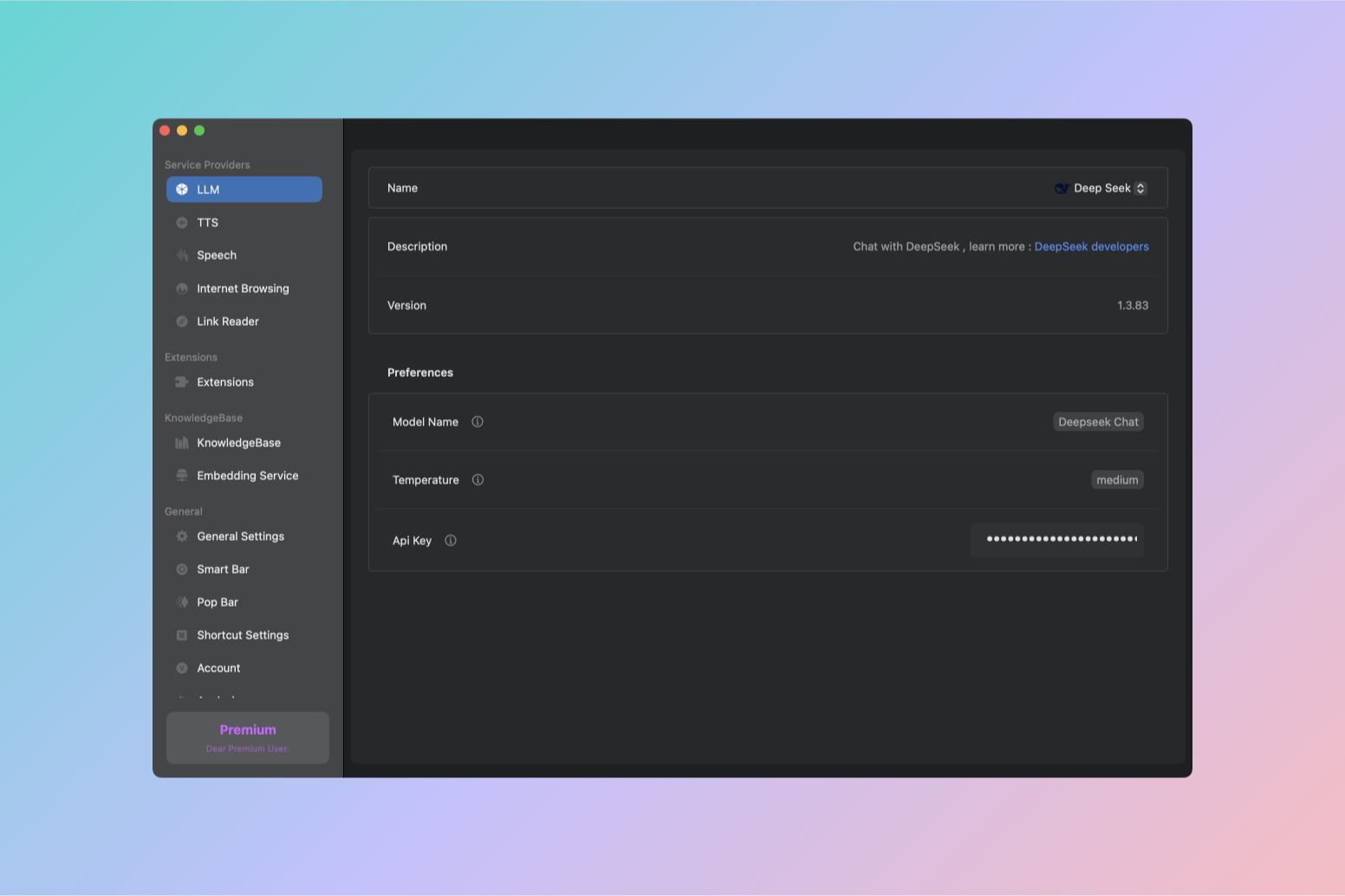This screenshot has height=896, width=1345.
Task: Click the Account icon
Action: pyautogui.click(x=182, y=668)
